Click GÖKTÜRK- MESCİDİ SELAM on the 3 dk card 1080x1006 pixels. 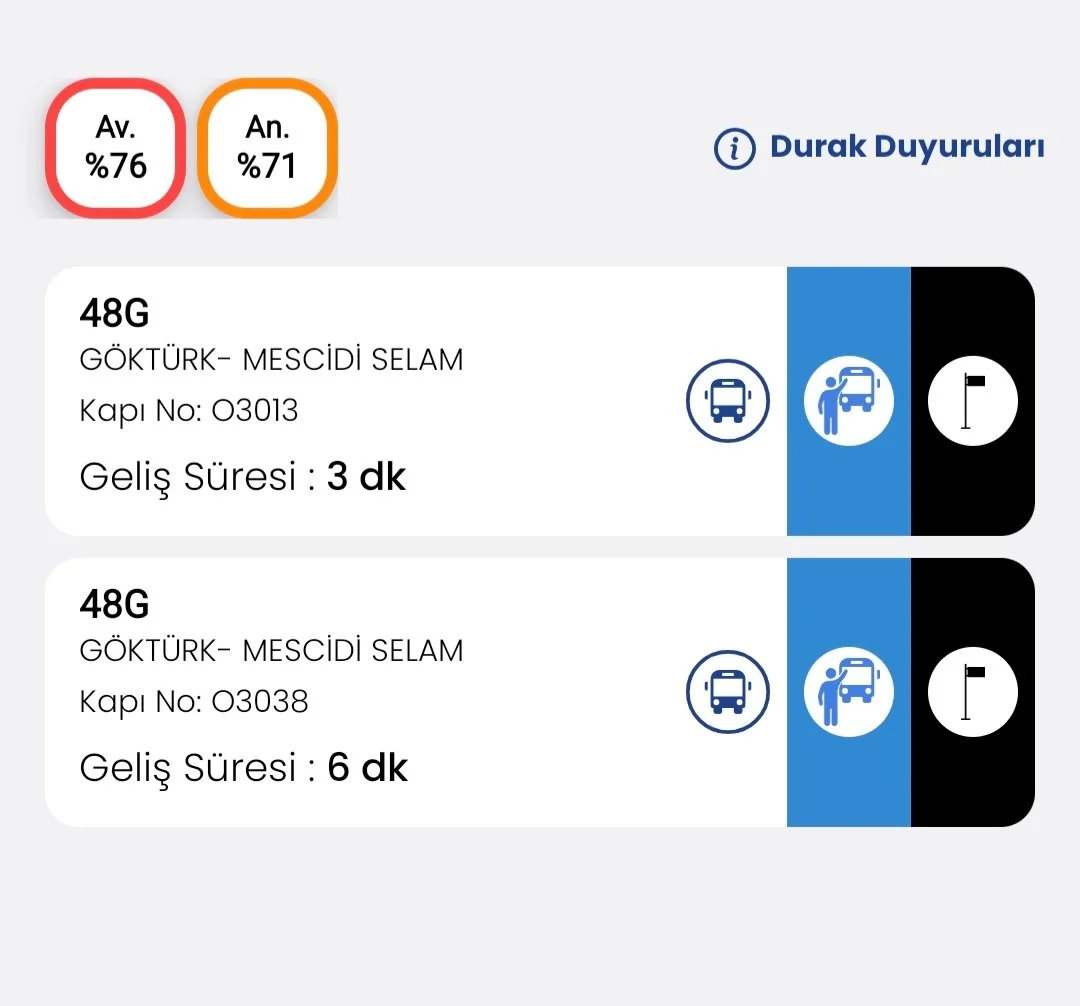tap(271, 360)
